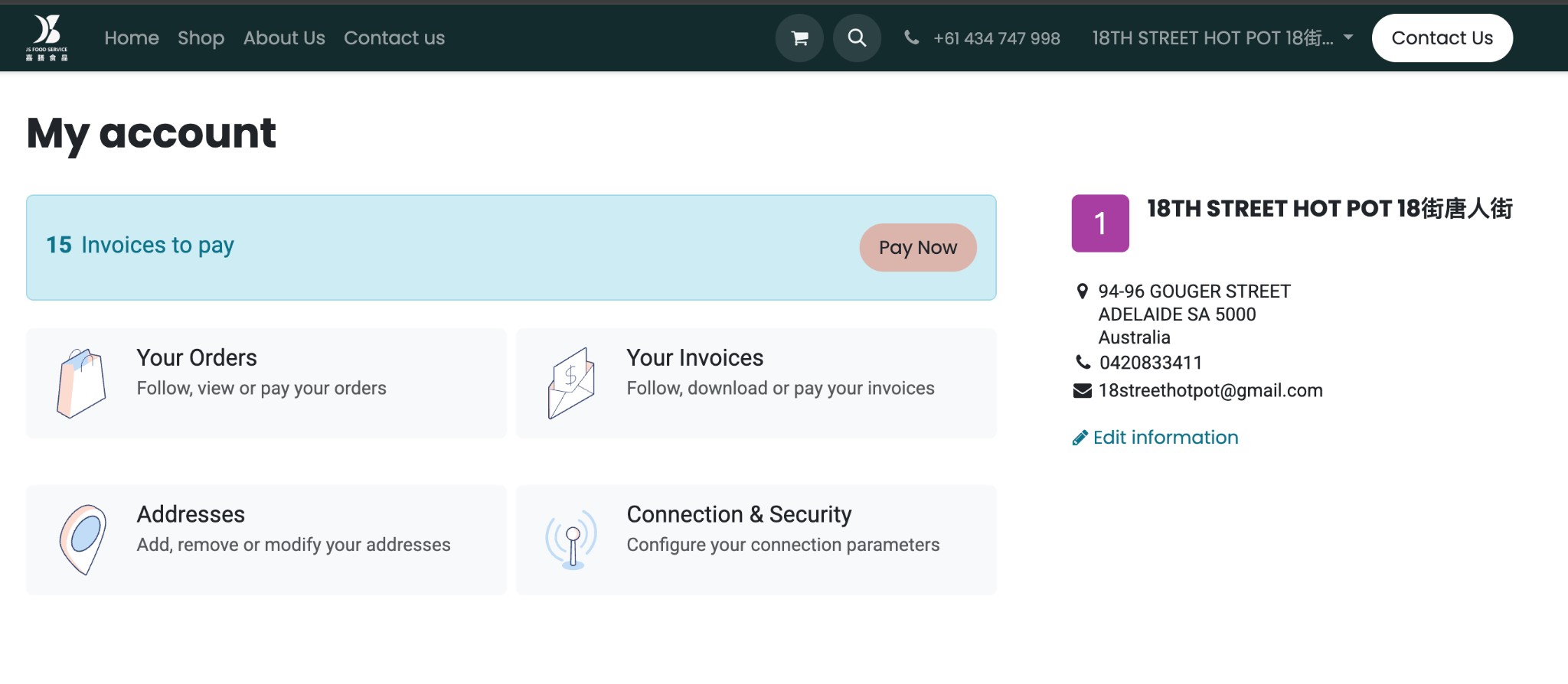Click the map pin Addresses icon
Viewport: 1568px width, 684px height.
83,539
